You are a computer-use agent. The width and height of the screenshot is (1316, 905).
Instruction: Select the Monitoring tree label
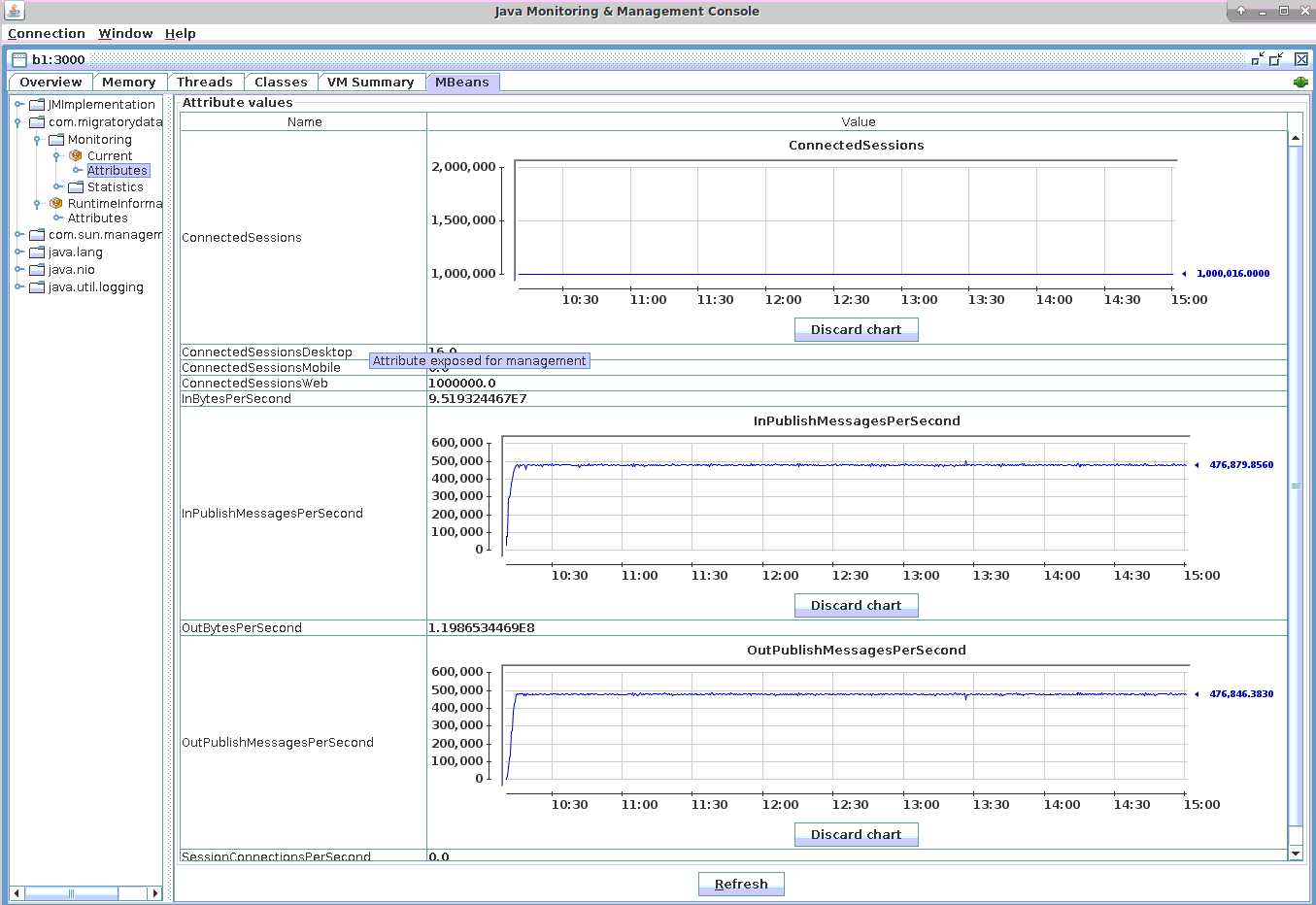(100, 140)
